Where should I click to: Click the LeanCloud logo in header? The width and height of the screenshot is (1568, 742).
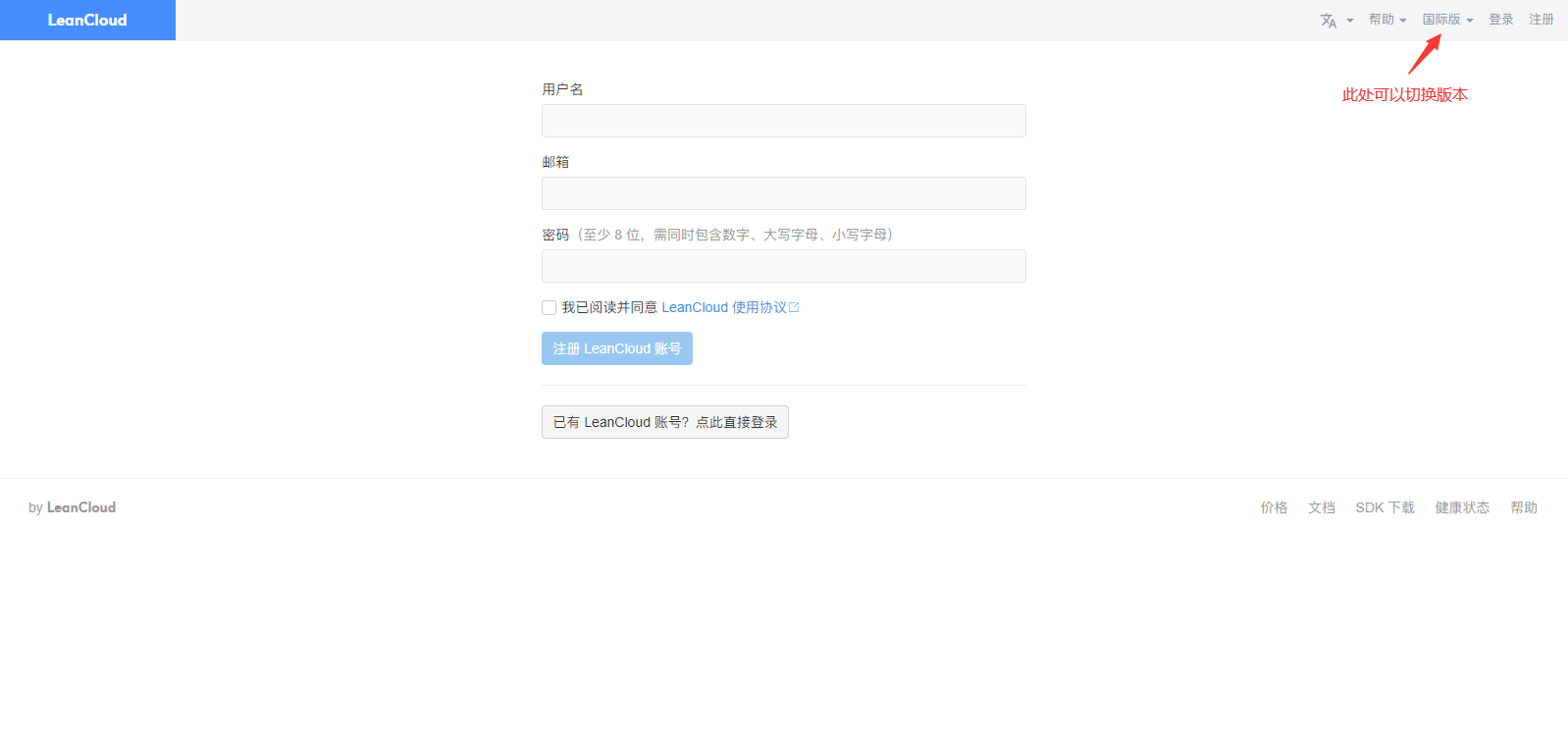point(87,20)
